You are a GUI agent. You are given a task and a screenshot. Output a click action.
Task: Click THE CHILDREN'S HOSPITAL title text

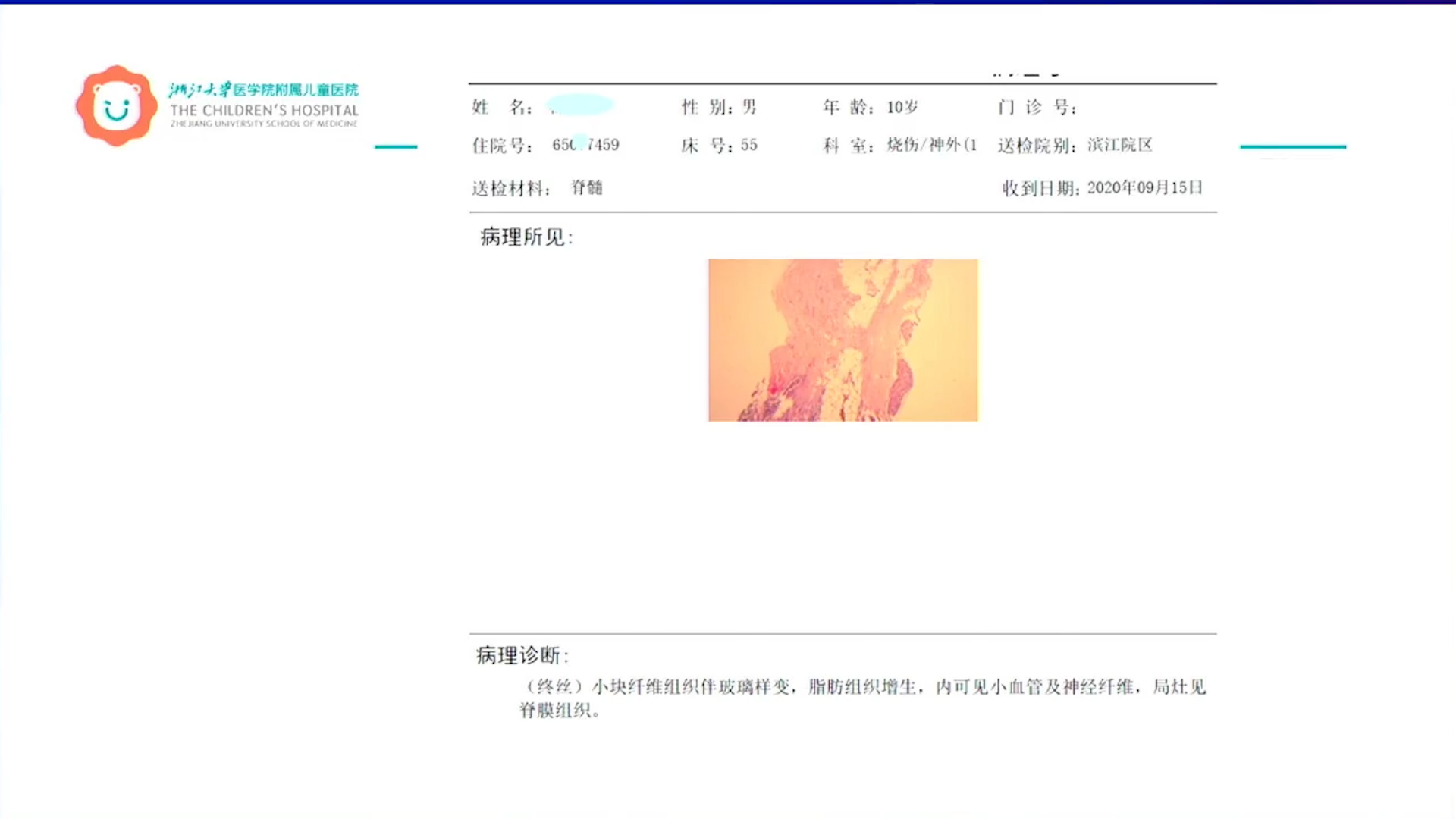pos(264,111)
